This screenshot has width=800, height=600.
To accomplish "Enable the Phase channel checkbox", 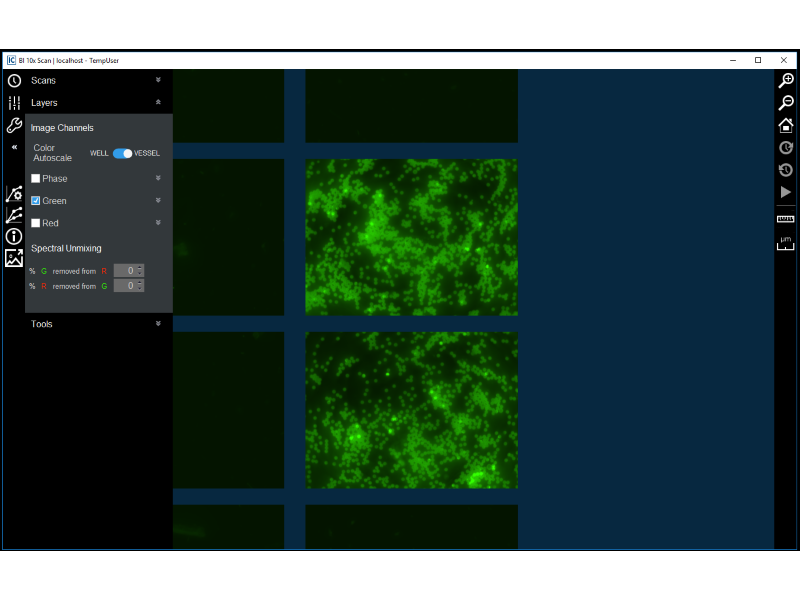I will [x=36, y=179].
